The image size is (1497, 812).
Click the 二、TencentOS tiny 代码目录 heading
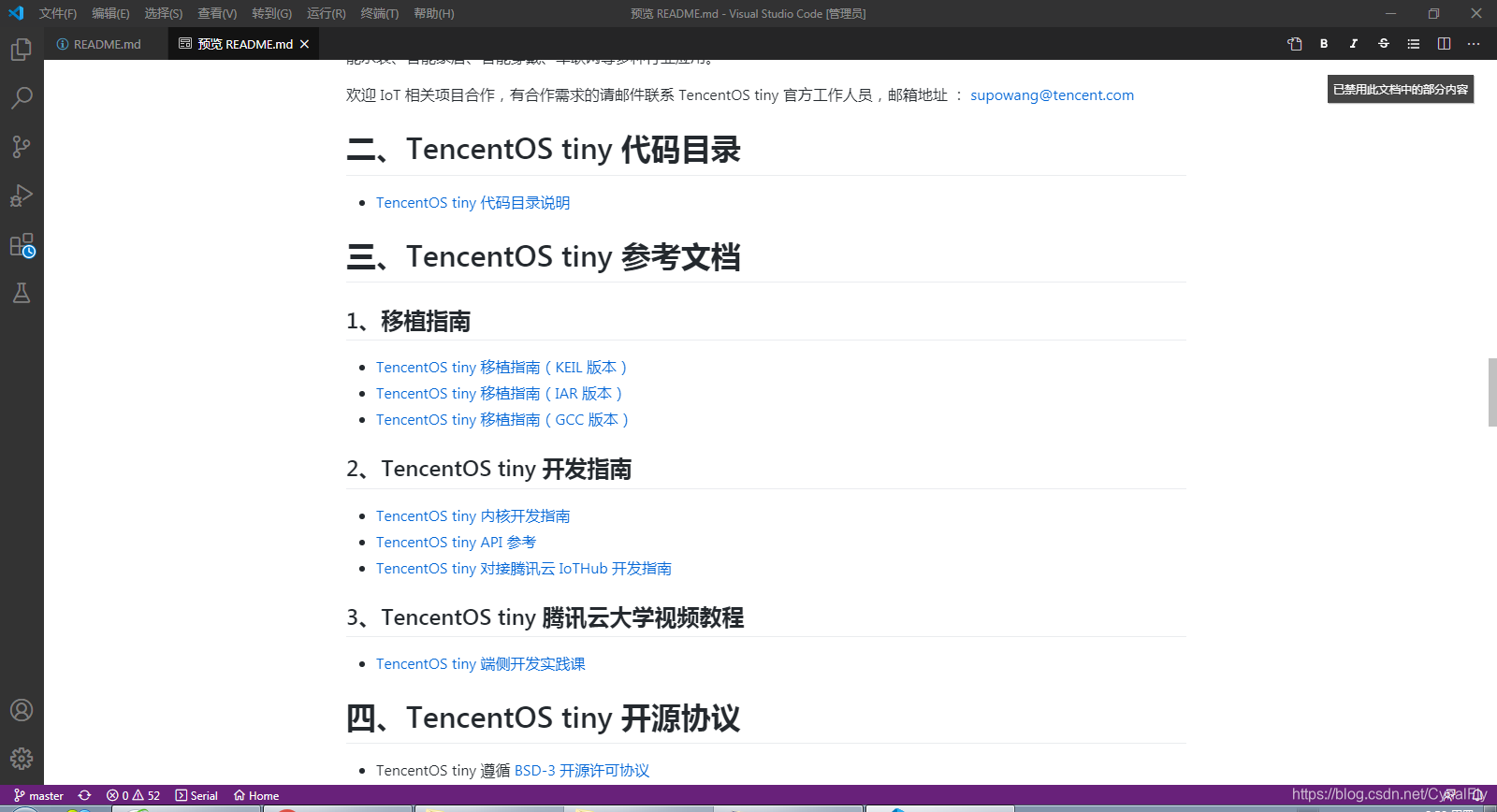[544, 150]
